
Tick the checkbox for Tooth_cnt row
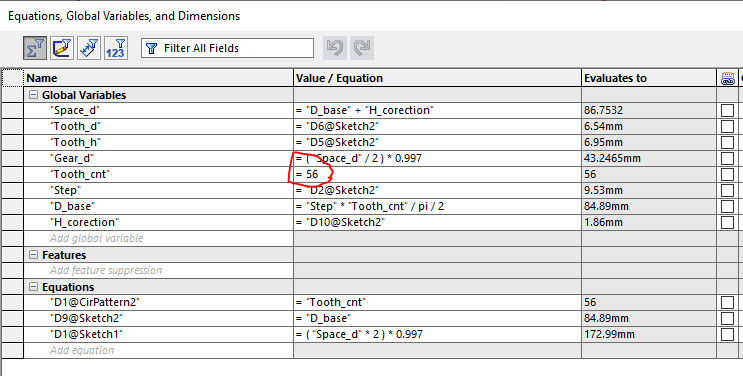click(727, 174)
